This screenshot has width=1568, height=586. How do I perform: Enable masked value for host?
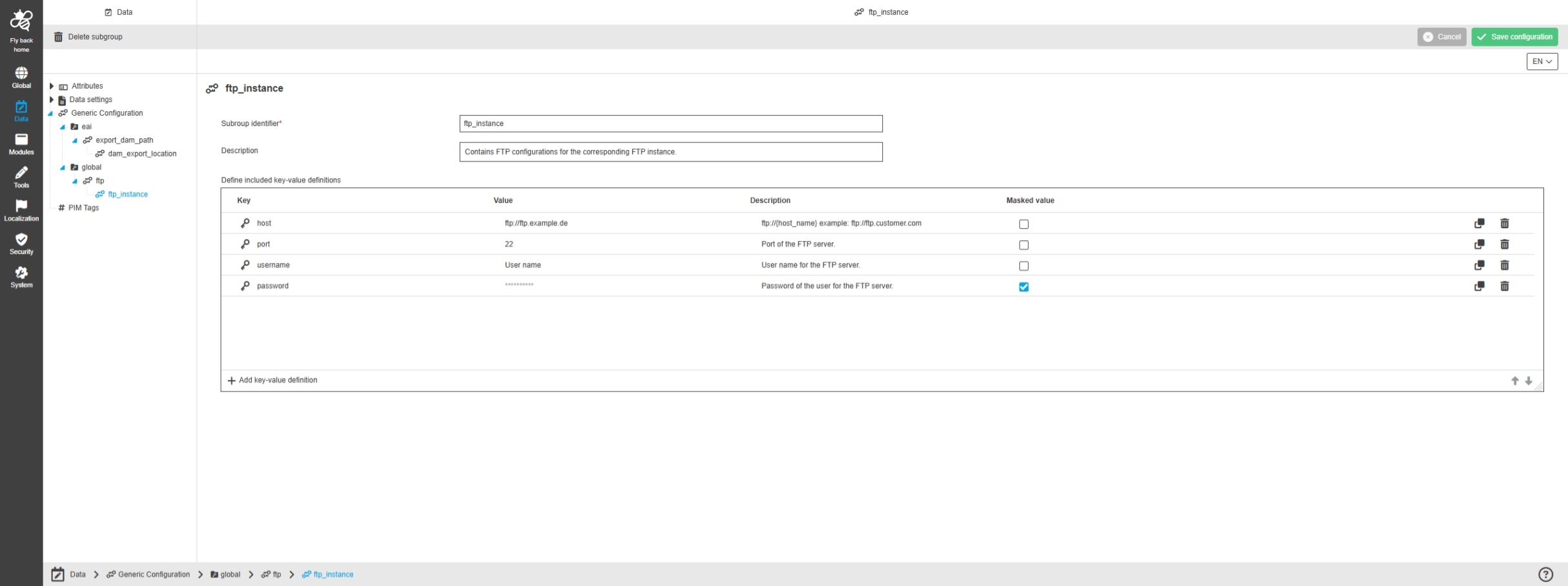tap(1024, 224)
